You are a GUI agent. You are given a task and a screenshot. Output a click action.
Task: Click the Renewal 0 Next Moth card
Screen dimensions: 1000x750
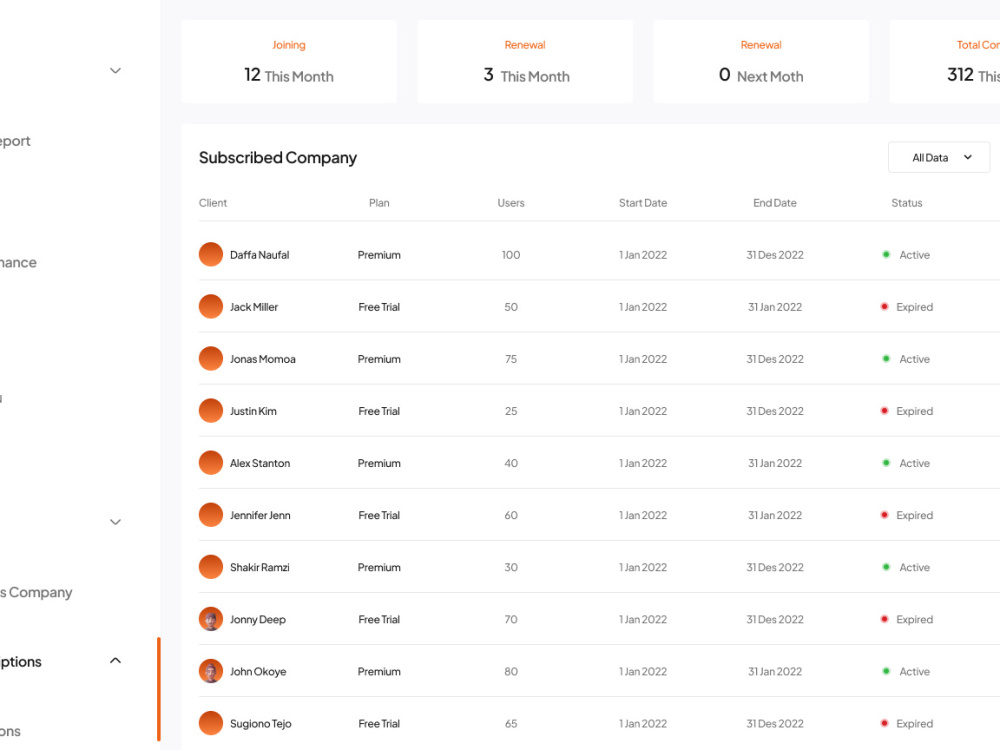[761, 62]
